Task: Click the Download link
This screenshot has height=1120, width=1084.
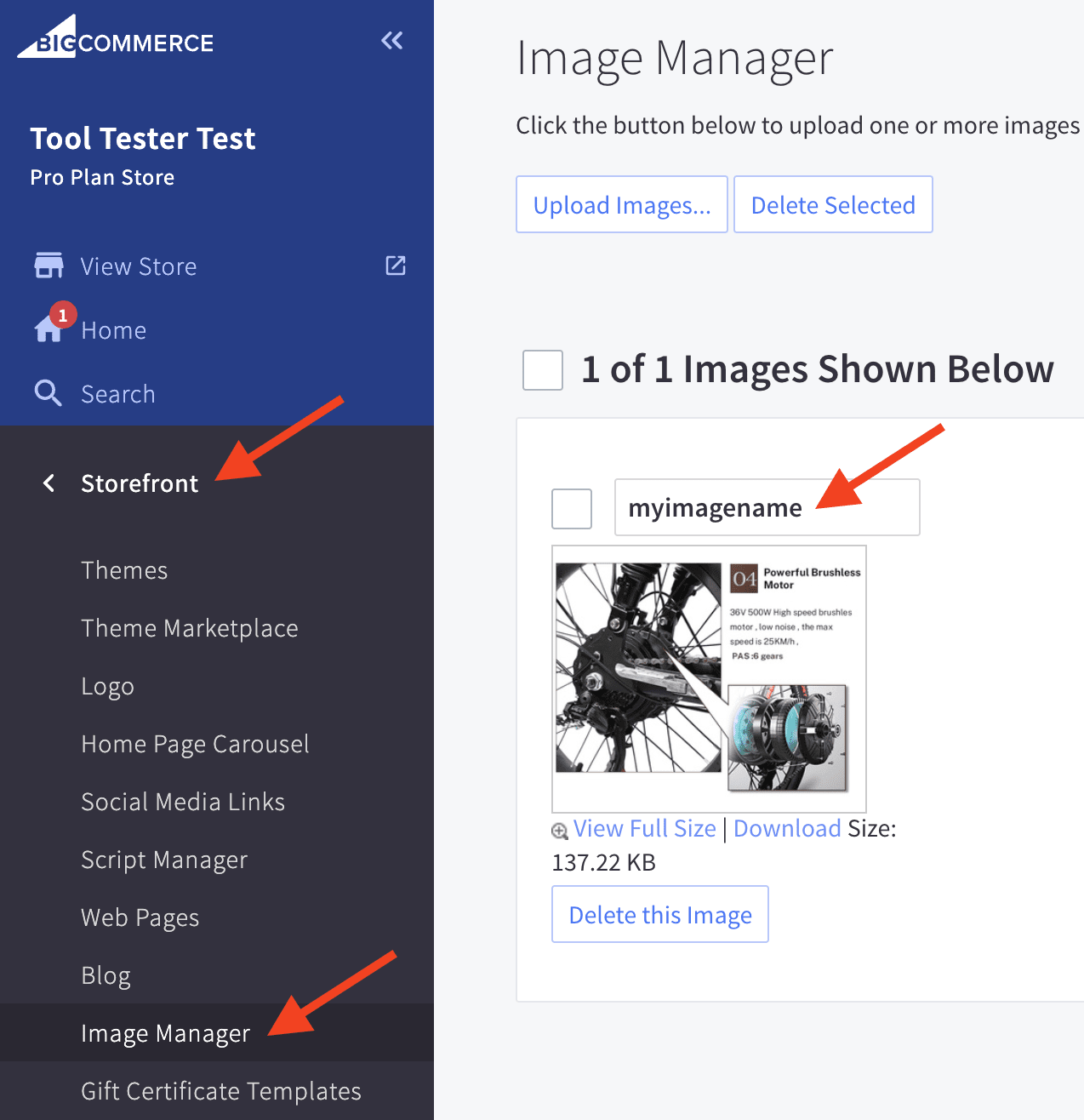Action: (x=787, y=828)
